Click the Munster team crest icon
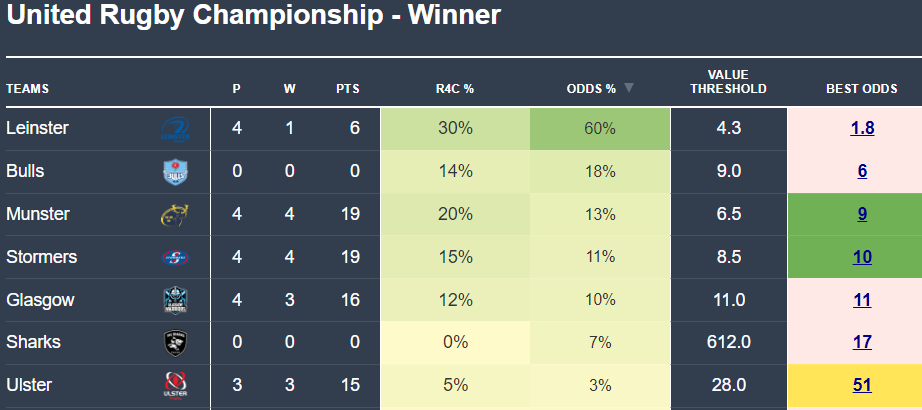Image resolution: width=922 pixels, height=410 pixels. (x=174, y=214)
